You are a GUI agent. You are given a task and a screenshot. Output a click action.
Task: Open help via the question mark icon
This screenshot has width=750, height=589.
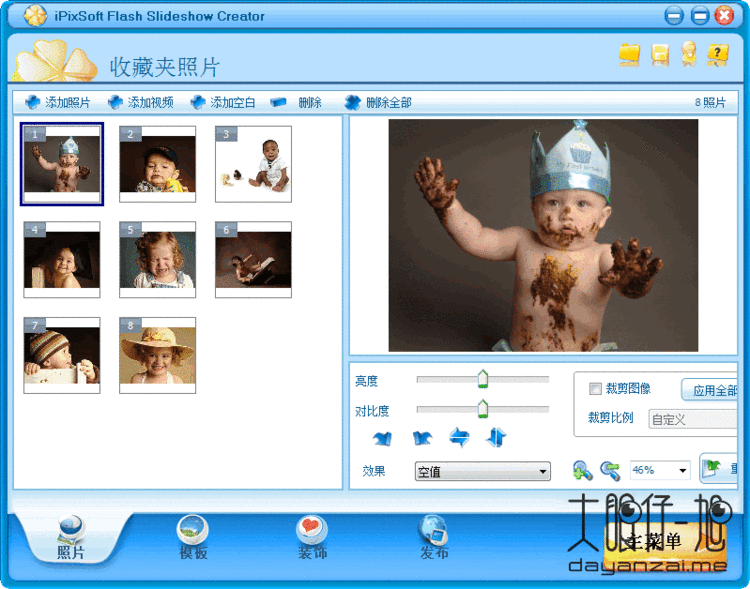(x=717, y=54)
